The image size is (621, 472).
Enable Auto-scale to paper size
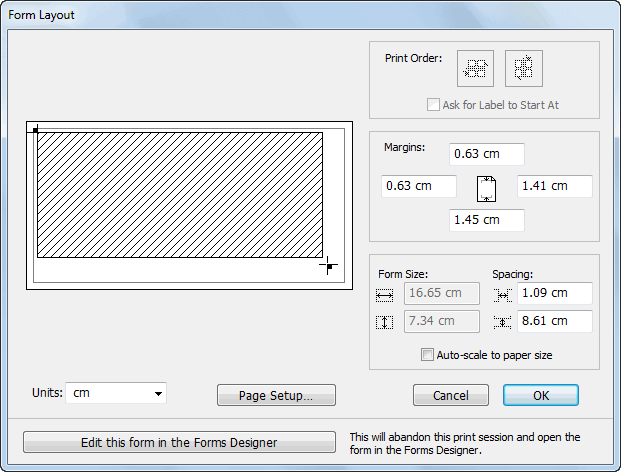427,355
